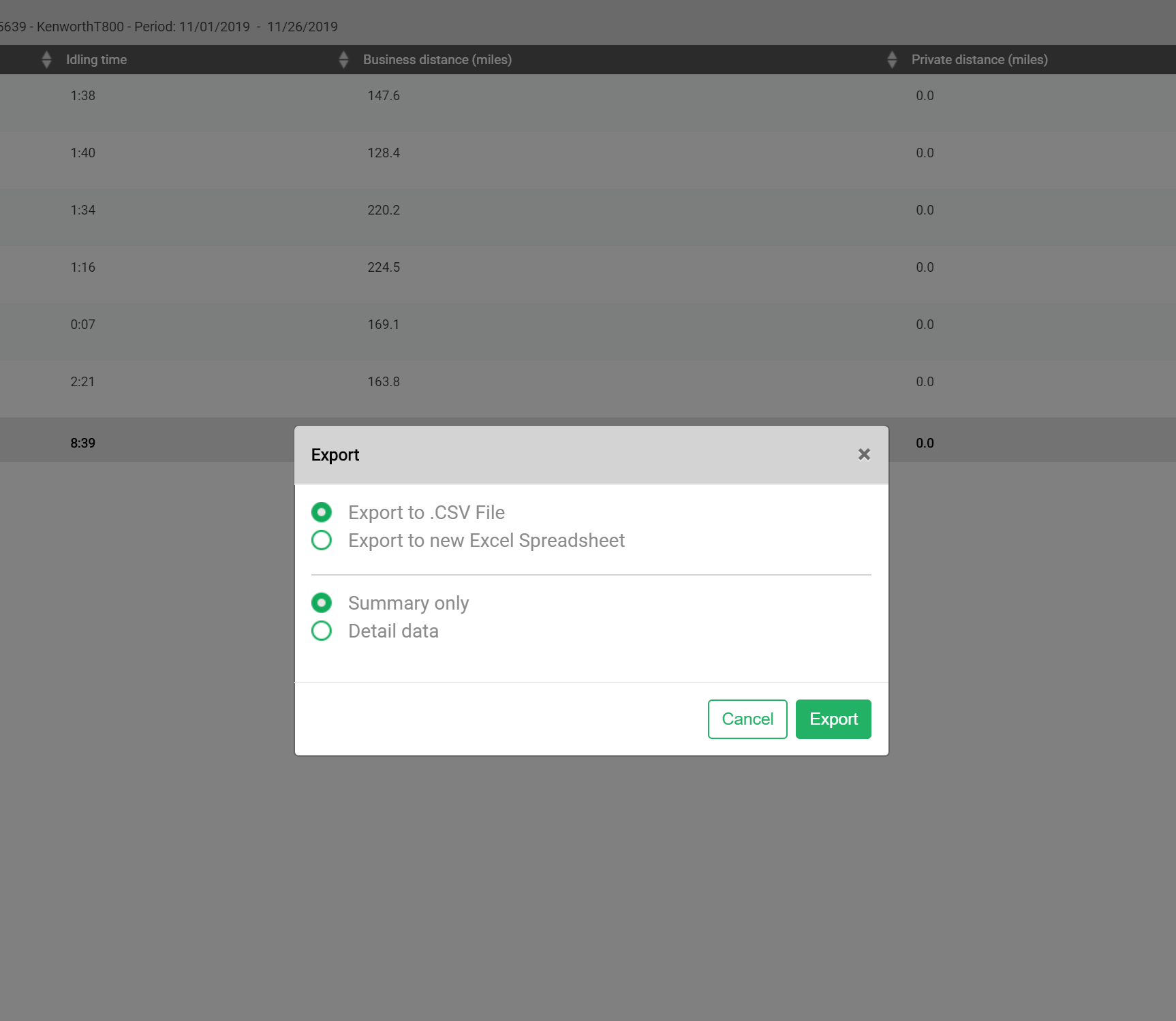Click business distance value 220.2
The image size is (1176, 1021).
coord(384,210)
